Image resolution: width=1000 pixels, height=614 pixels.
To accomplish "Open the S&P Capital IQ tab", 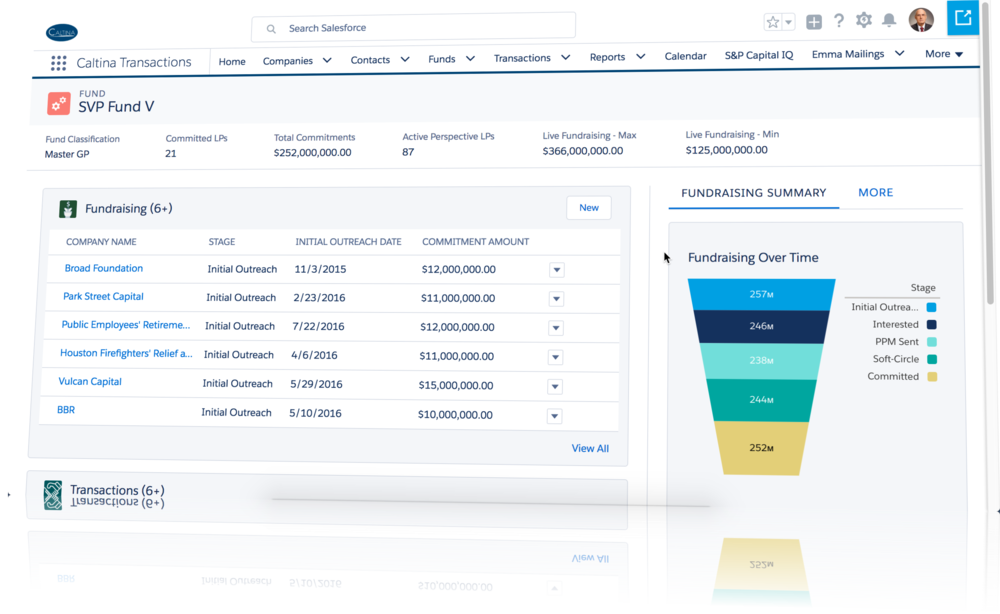I will tap(759, 55).
